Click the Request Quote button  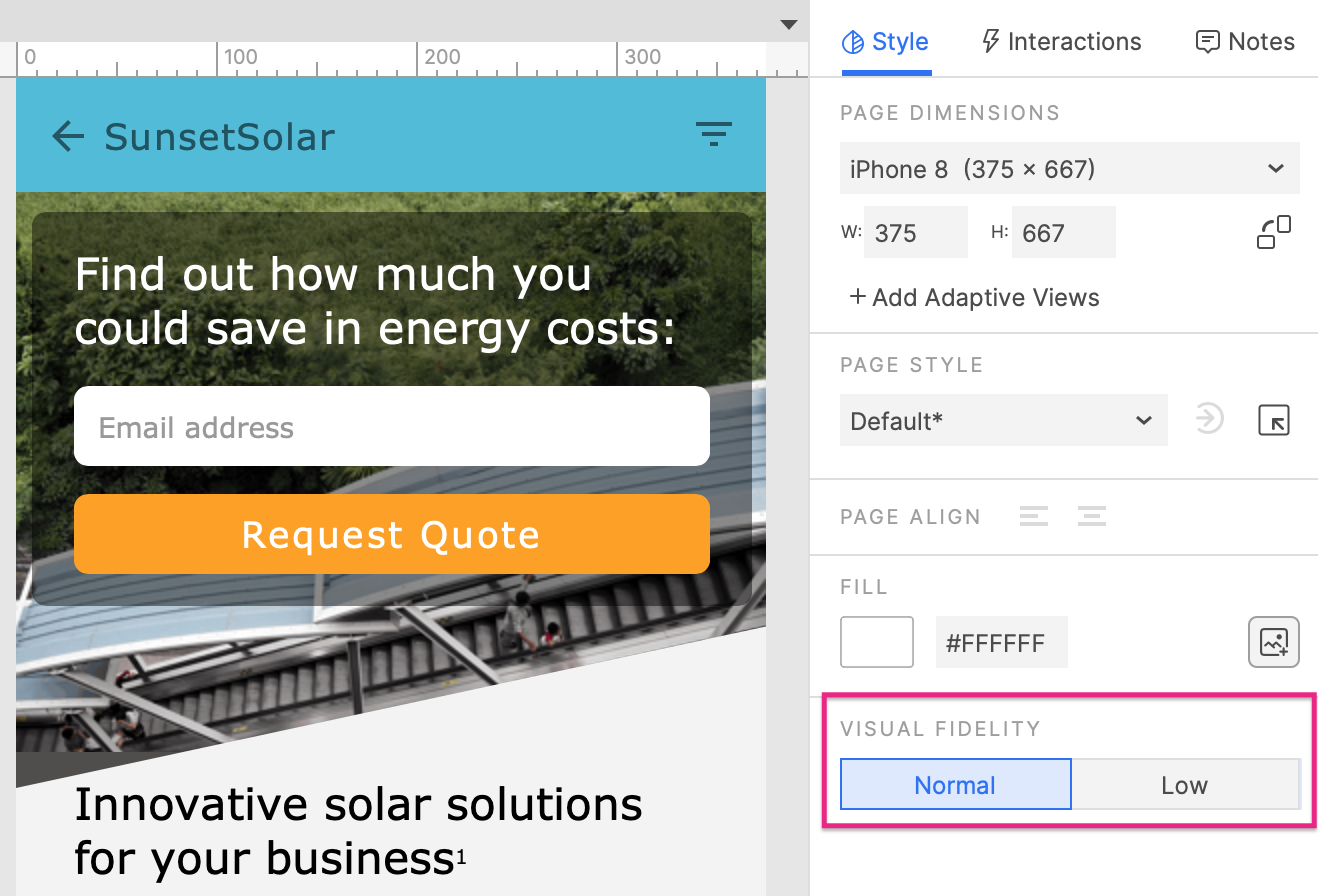tap(392, 534)
